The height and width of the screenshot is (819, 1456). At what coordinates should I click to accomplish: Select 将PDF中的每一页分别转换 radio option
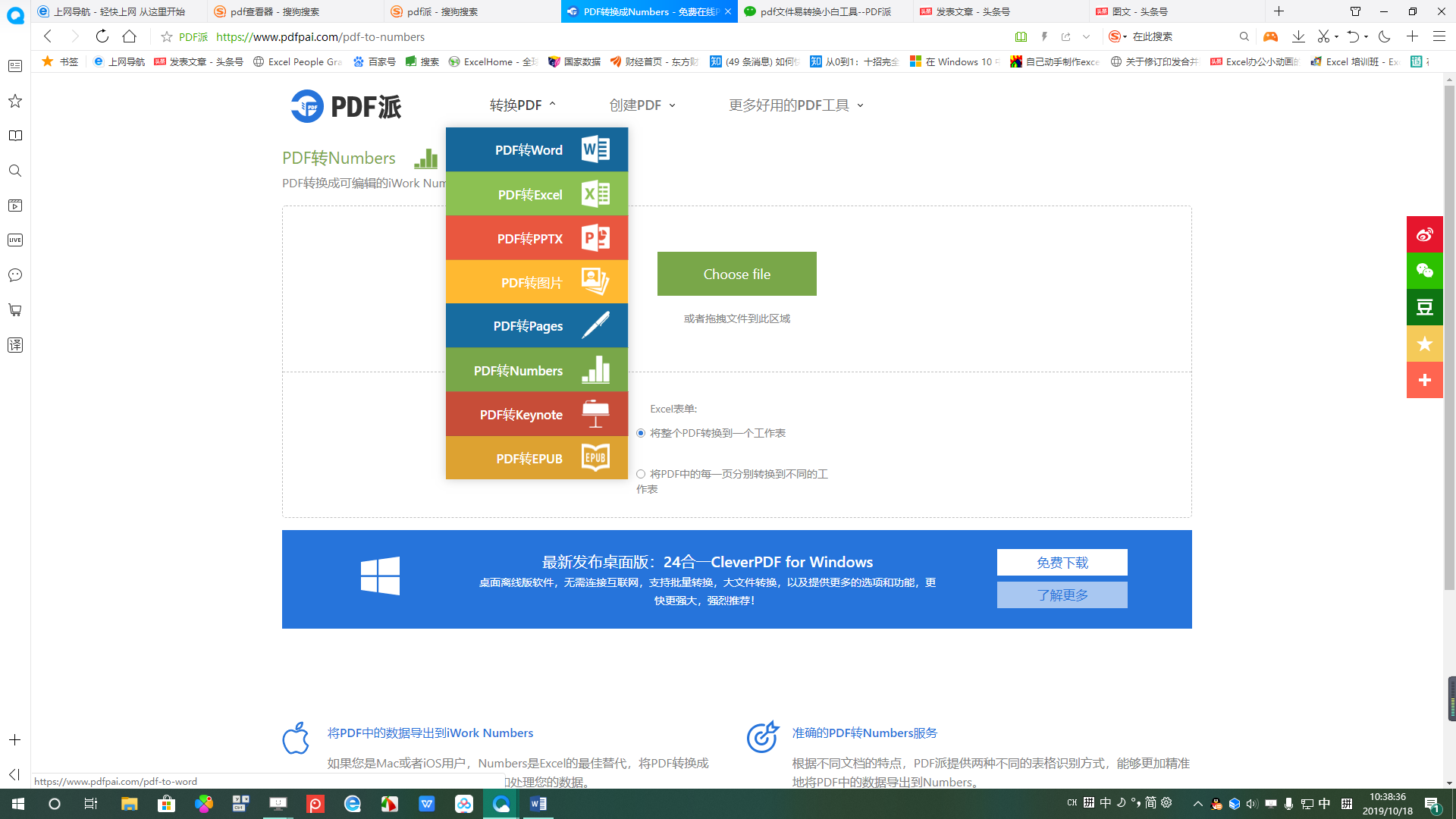coord(641,474)
